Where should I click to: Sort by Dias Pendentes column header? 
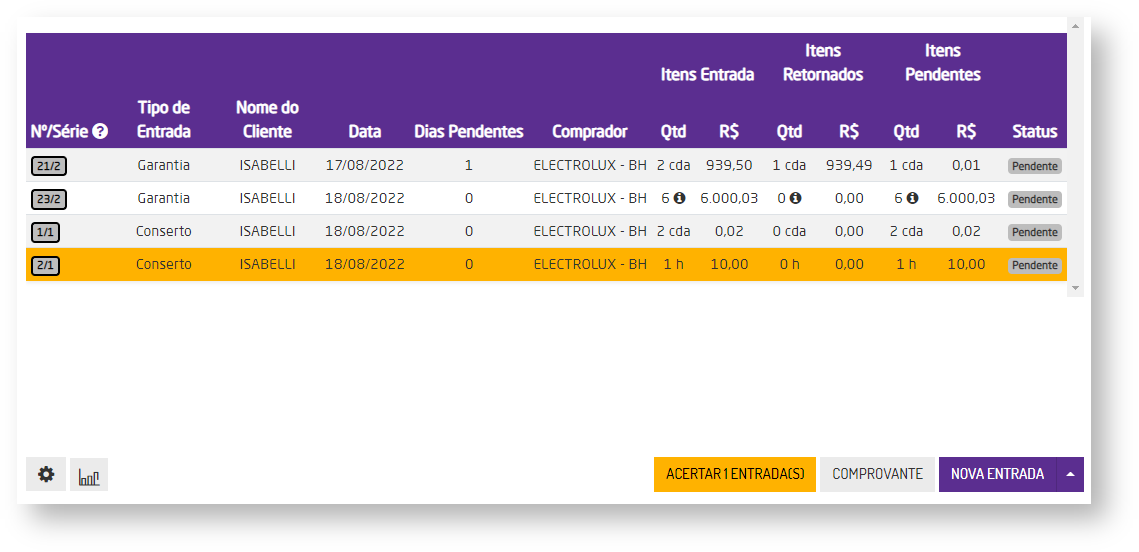(x=469, y=132)
